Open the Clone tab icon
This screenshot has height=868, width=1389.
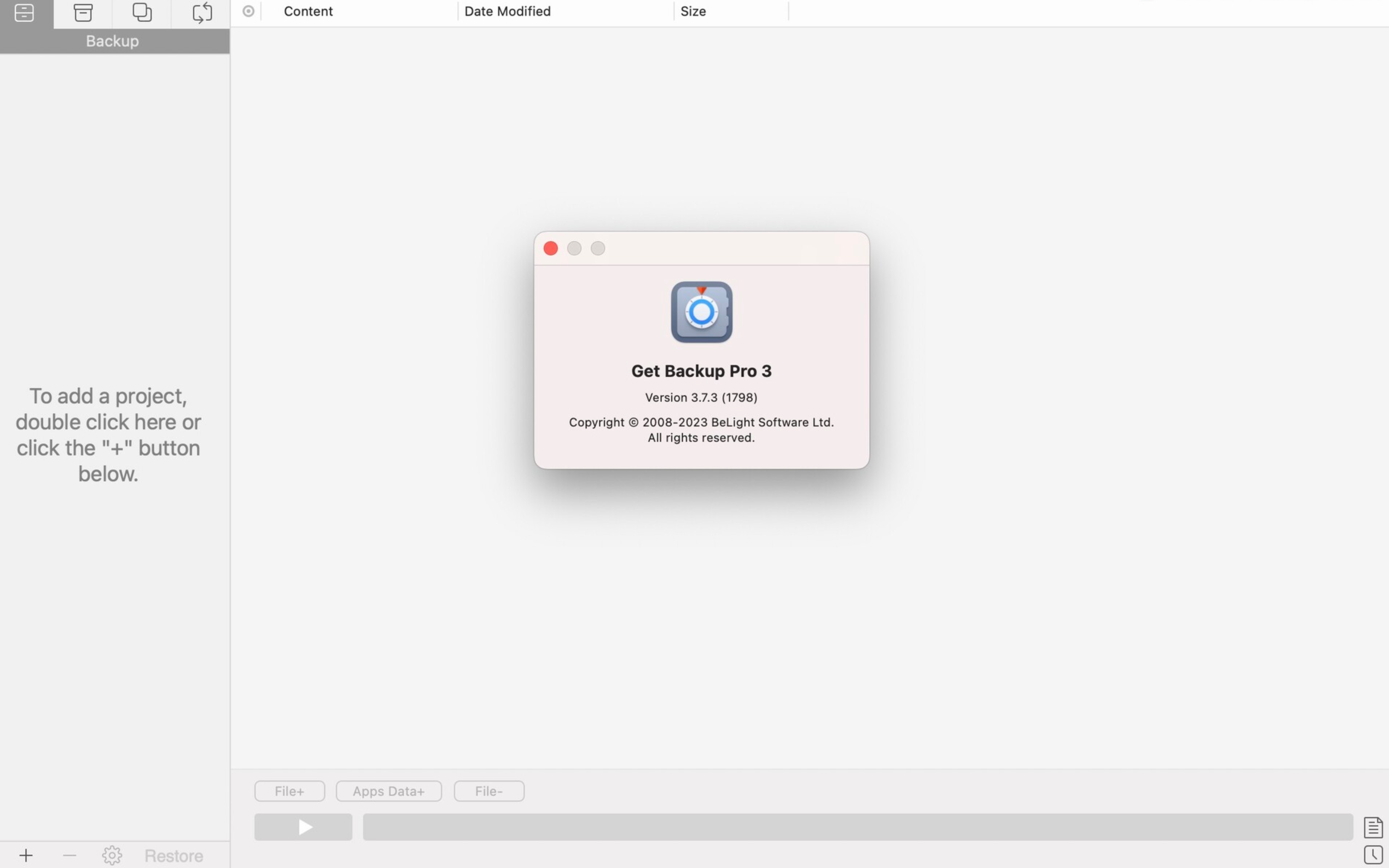pyautogui.click(x=142, y=13)
